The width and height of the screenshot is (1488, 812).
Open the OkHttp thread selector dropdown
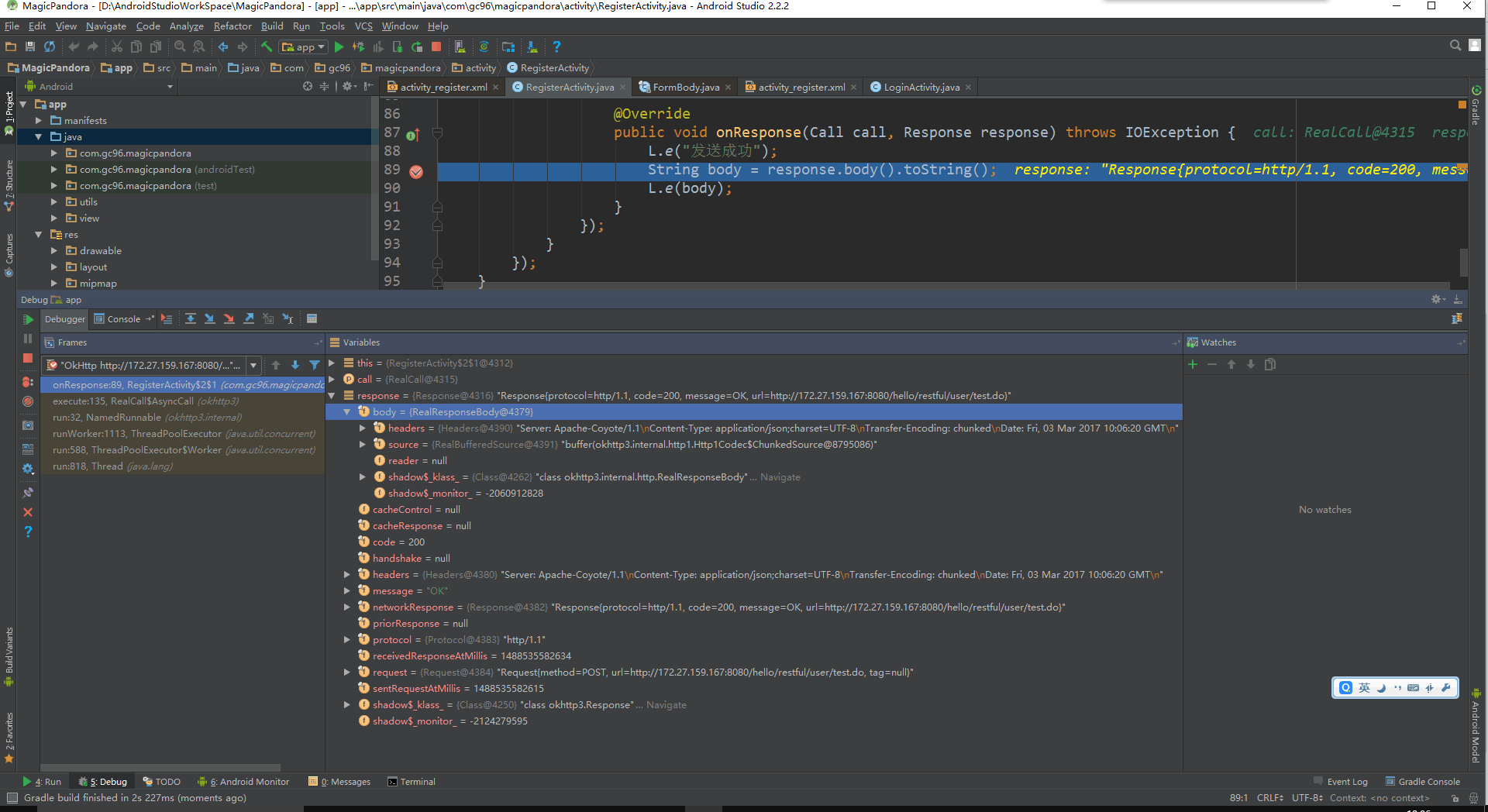pos(253,365)
